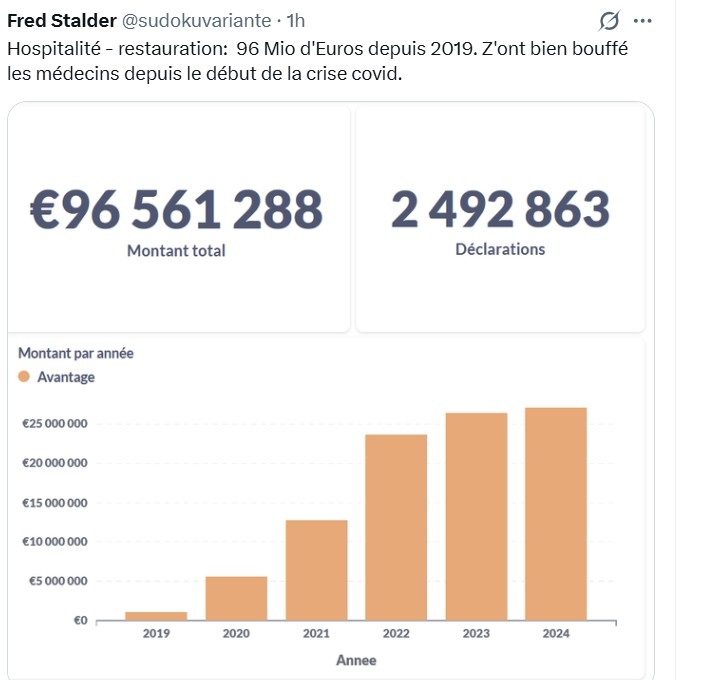Select the tallest 2024 bar
Screen dimensions: 708x680
click(x=556, y=513)
